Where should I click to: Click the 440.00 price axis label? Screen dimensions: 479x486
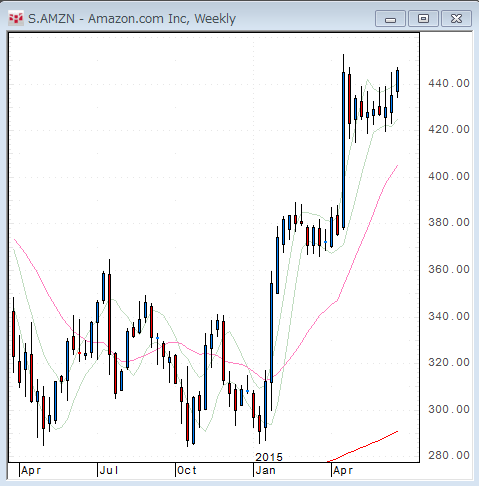pos(449,83)
